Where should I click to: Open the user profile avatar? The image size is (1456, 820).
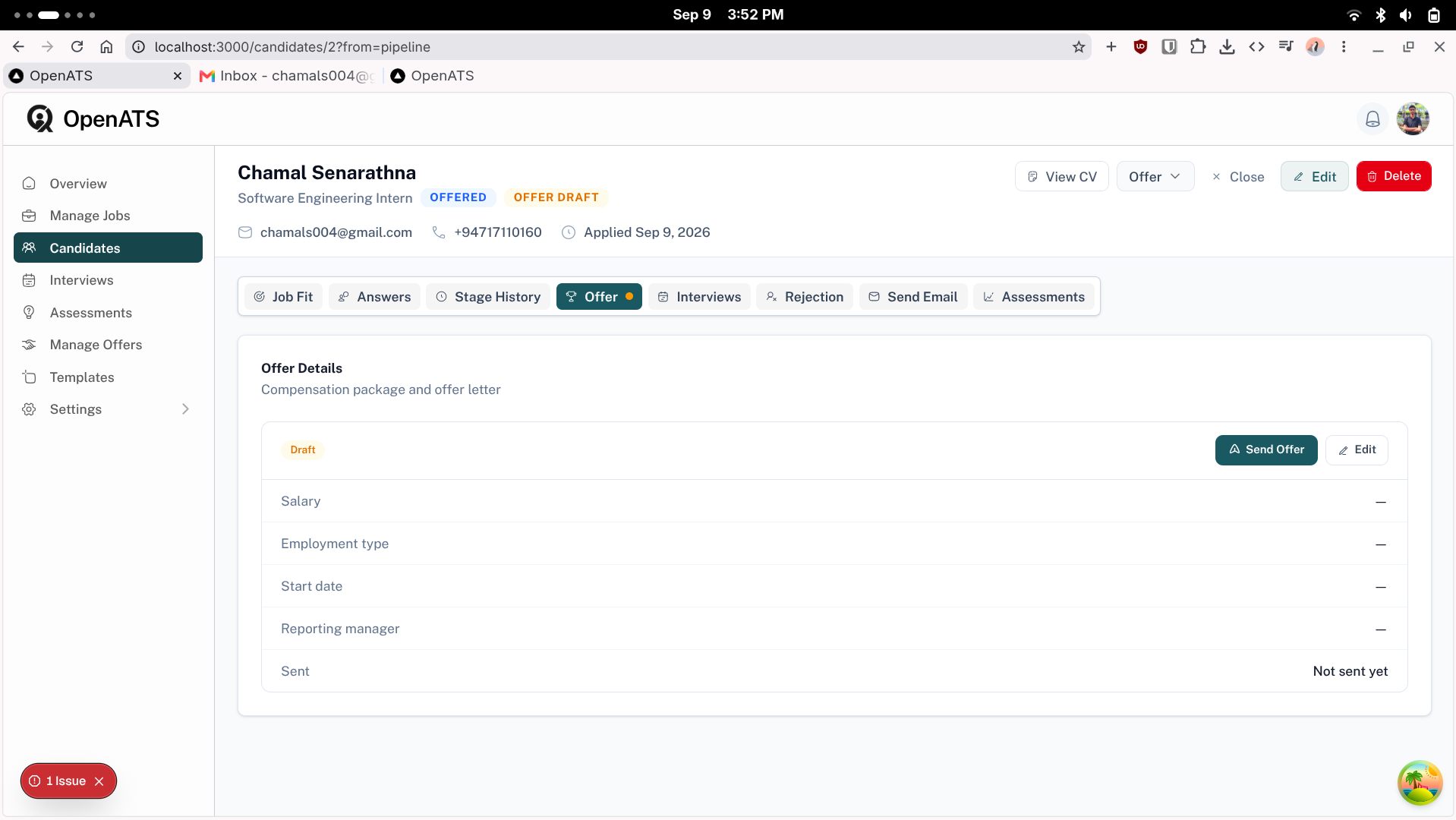(x=1413, y=119)
